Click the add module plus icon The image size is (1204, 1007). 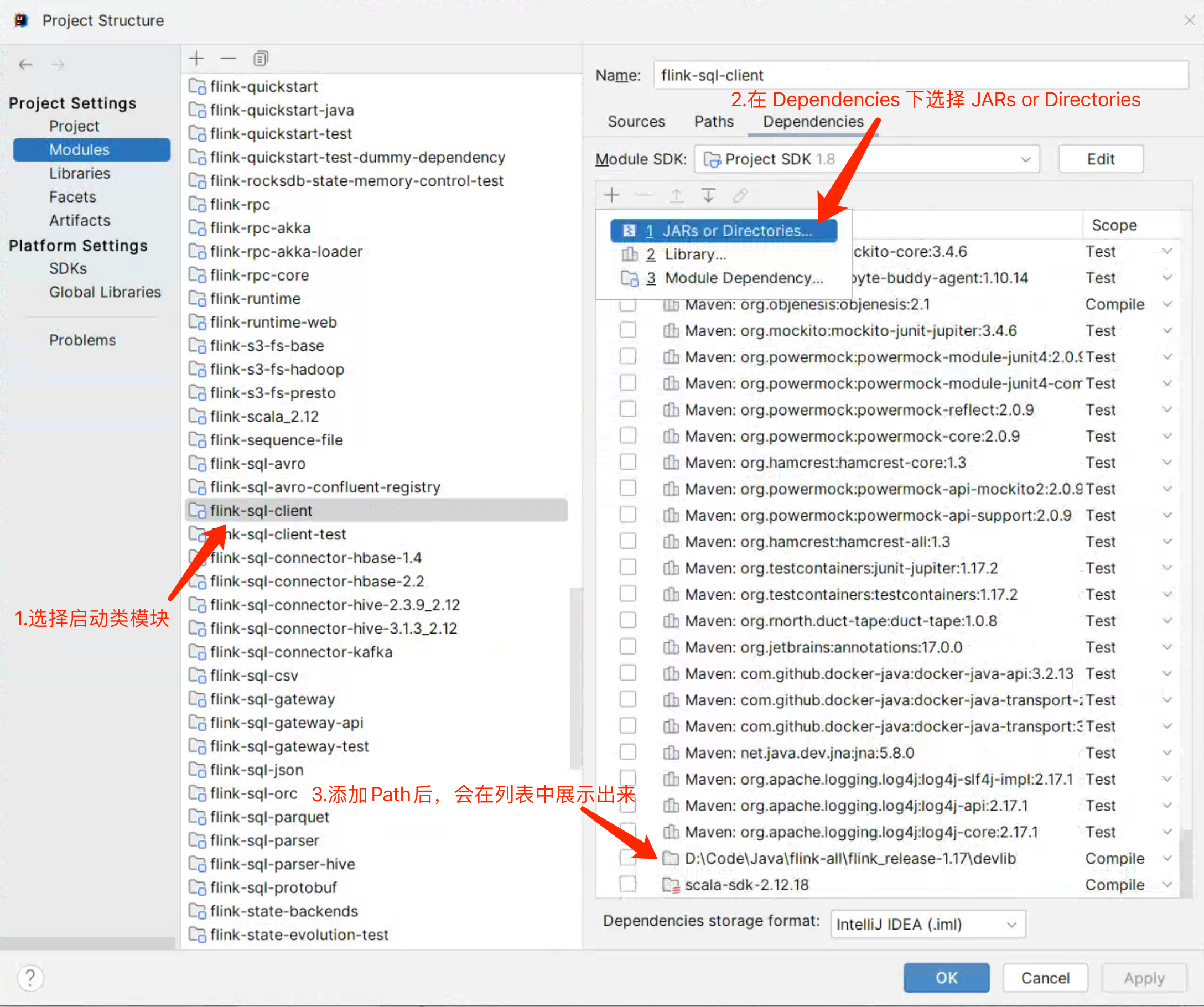(x=196, y=59)
